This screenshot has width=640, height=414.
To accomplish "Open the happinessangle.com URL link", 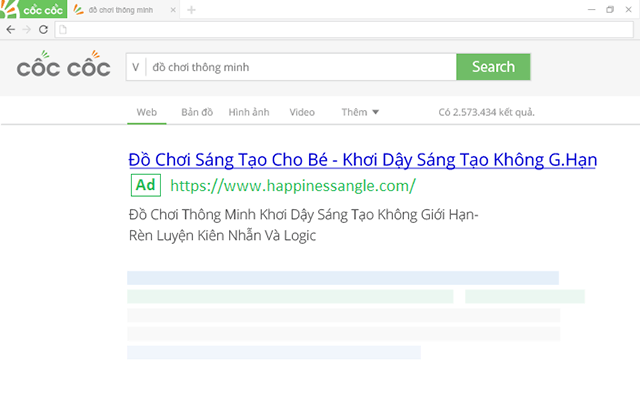I will pos(293,186).
